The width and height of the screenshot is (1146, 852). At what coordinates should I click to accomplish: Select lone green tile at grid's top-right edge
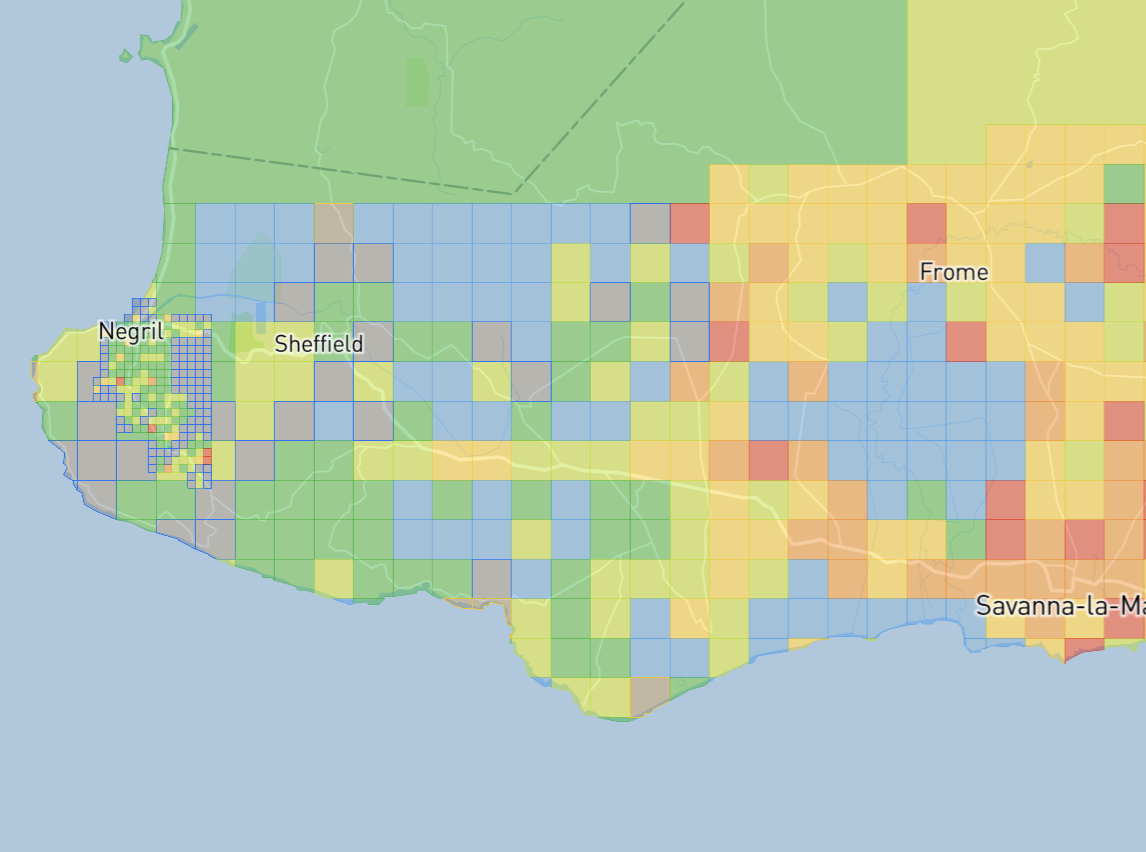(x=1124, y=183)
